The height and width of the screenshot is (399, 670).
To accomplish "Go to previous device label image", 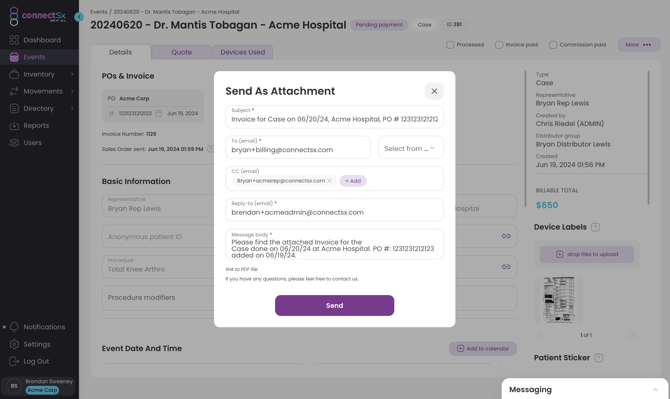I will (540, 335).
